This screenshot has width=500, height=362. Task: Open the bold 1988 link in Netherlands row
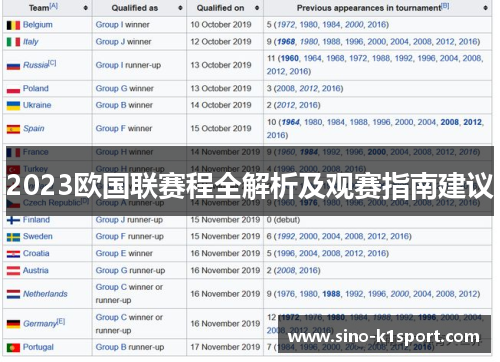coord(331,294)
